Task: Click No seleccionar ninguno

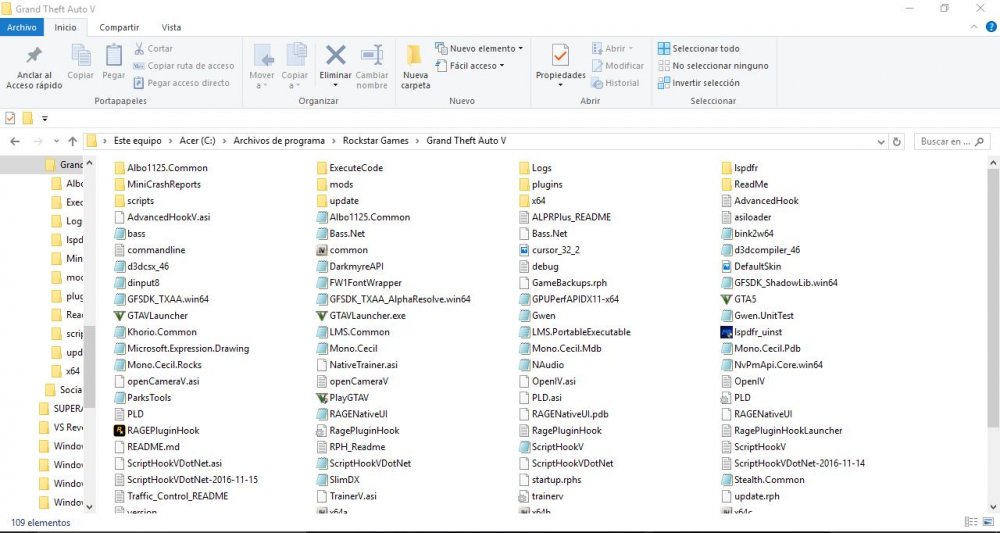Action: tap(713, 66)
